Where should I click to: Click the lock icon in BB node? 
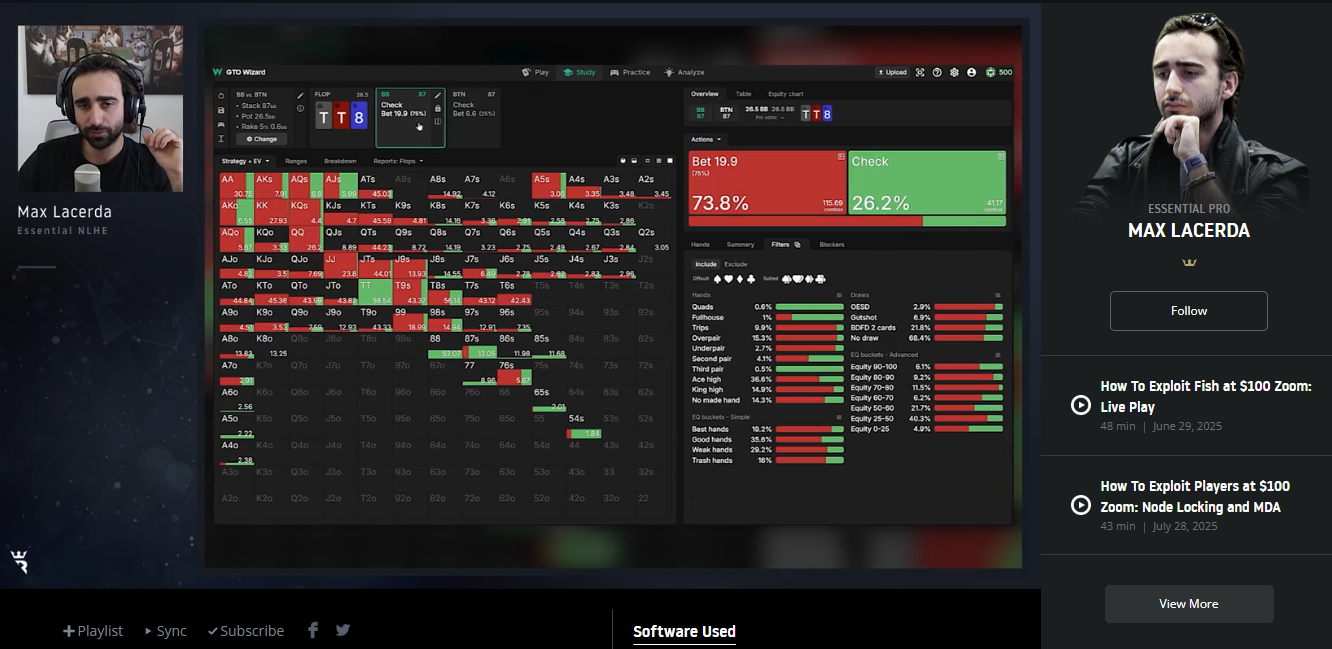click(x=438, y=107)
